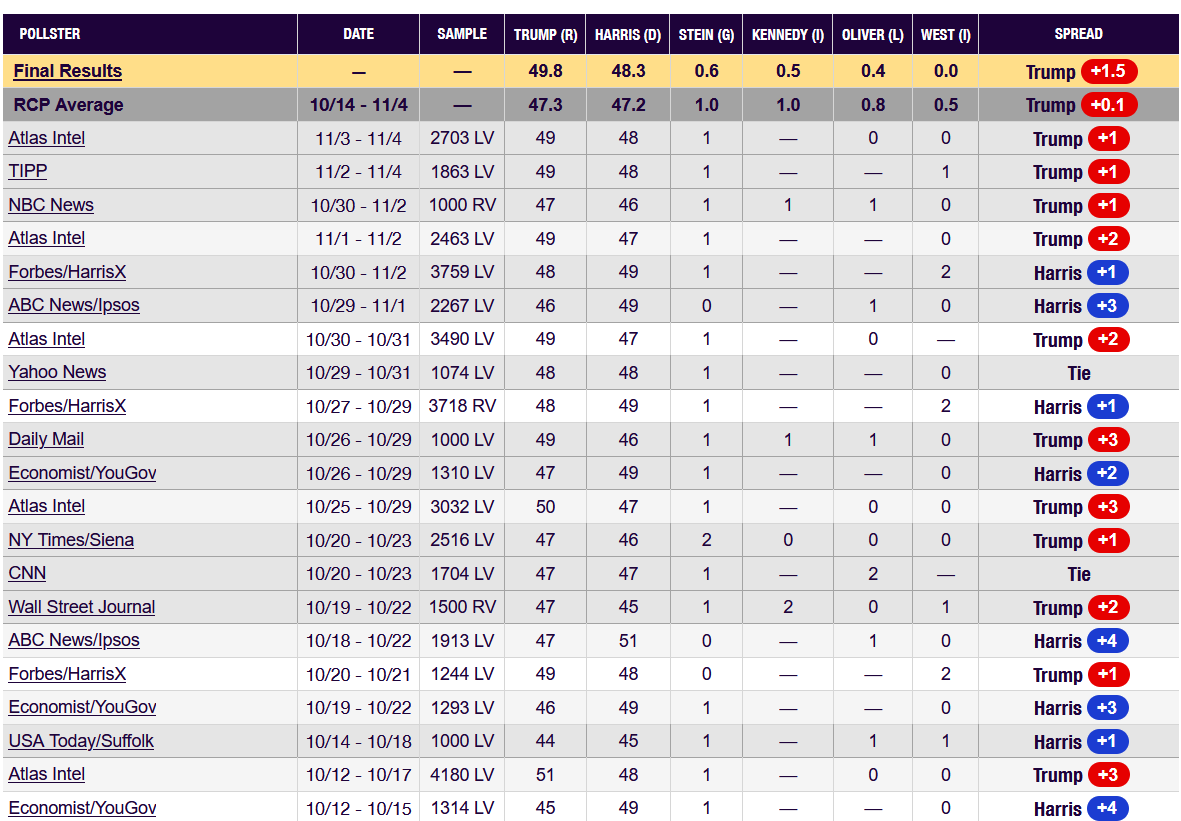Click the 48.3 Harris final result value
Viewport: 1181px width, 821px height.
pos(628,71)
